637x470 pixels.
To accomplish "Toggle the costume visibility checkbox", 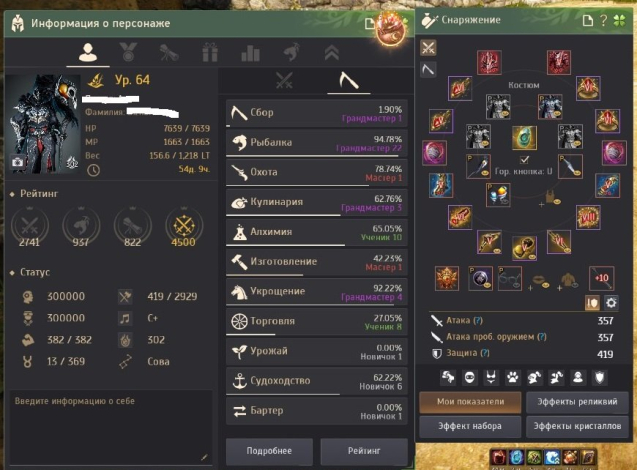I will (x=524, y=159).
